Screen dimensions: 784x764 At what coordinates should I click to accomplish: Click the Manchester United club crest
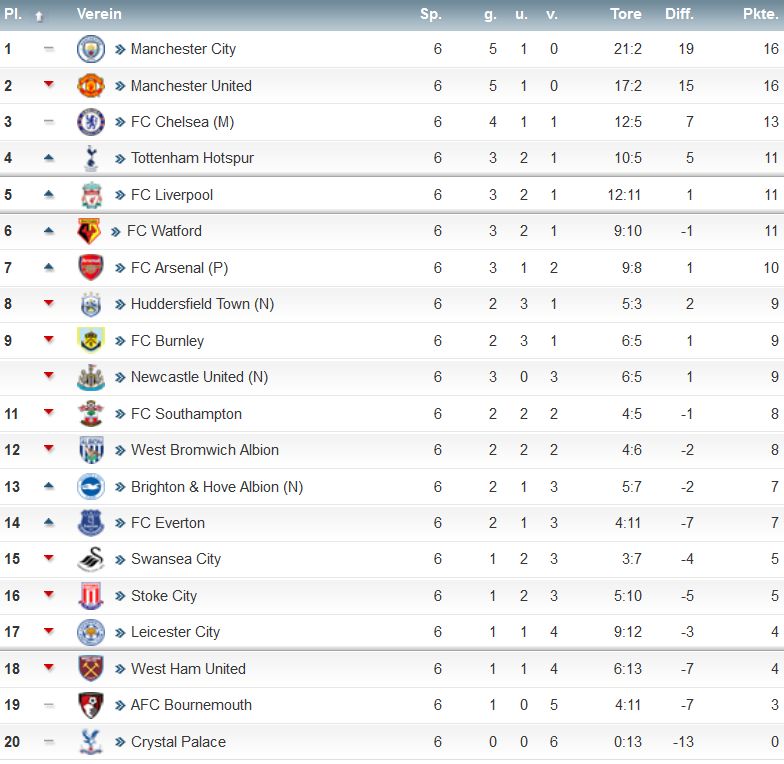coord(90,86)
